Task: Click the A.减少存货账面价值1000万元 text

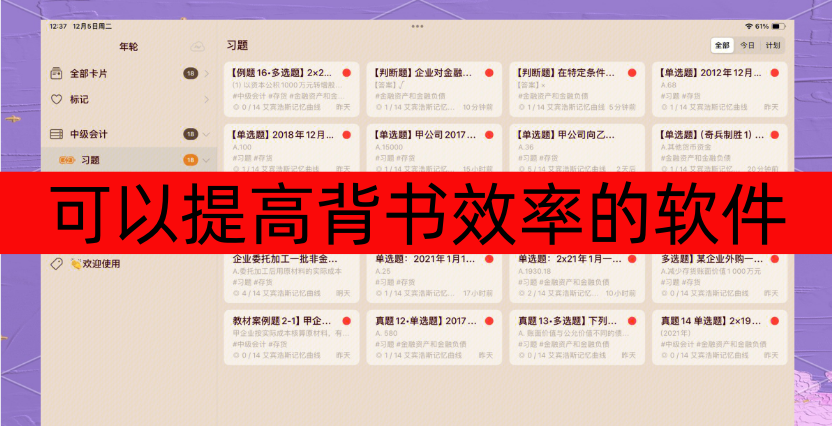Action: 710,271
